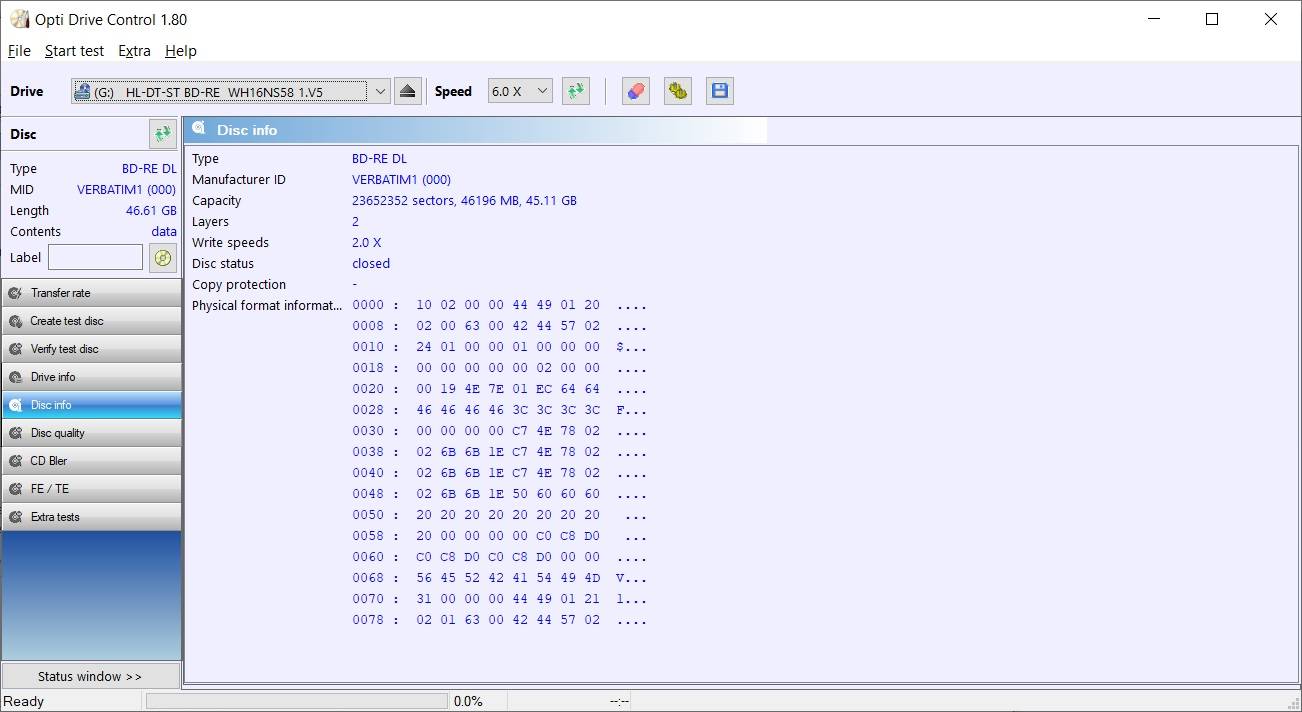Click the capacity value 23652352 sectors
This screenshot has width=1302, height=712.
click(464, 201)
